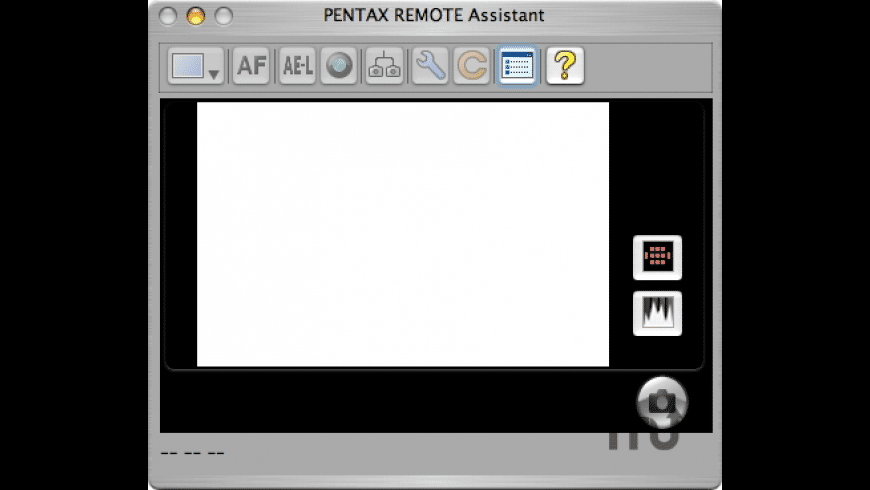The height and width of the screenshot is (490, 870).
Task: Open the wrench settings tool
Action: coord(430,65)
